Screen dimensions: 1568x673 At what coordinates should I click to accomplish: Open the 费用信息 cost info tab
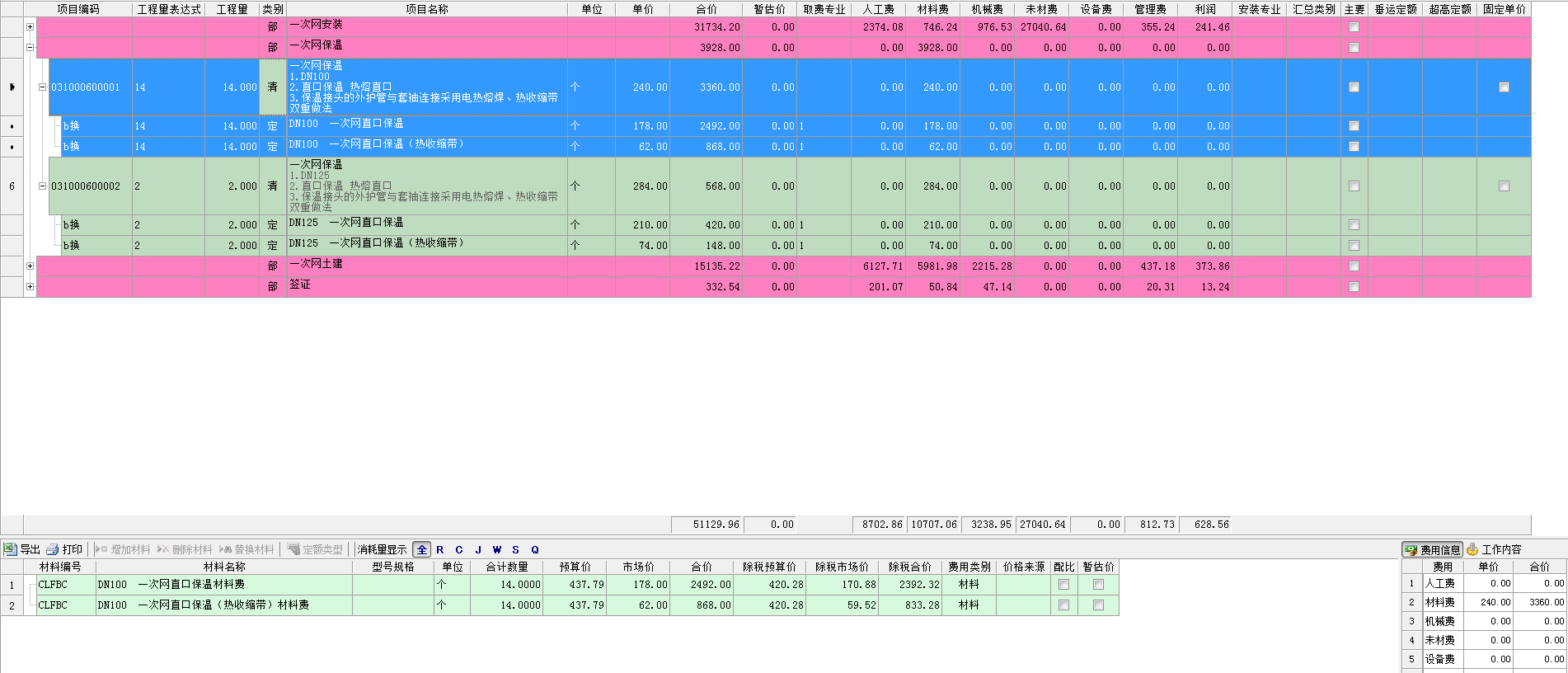[1433, 549]
